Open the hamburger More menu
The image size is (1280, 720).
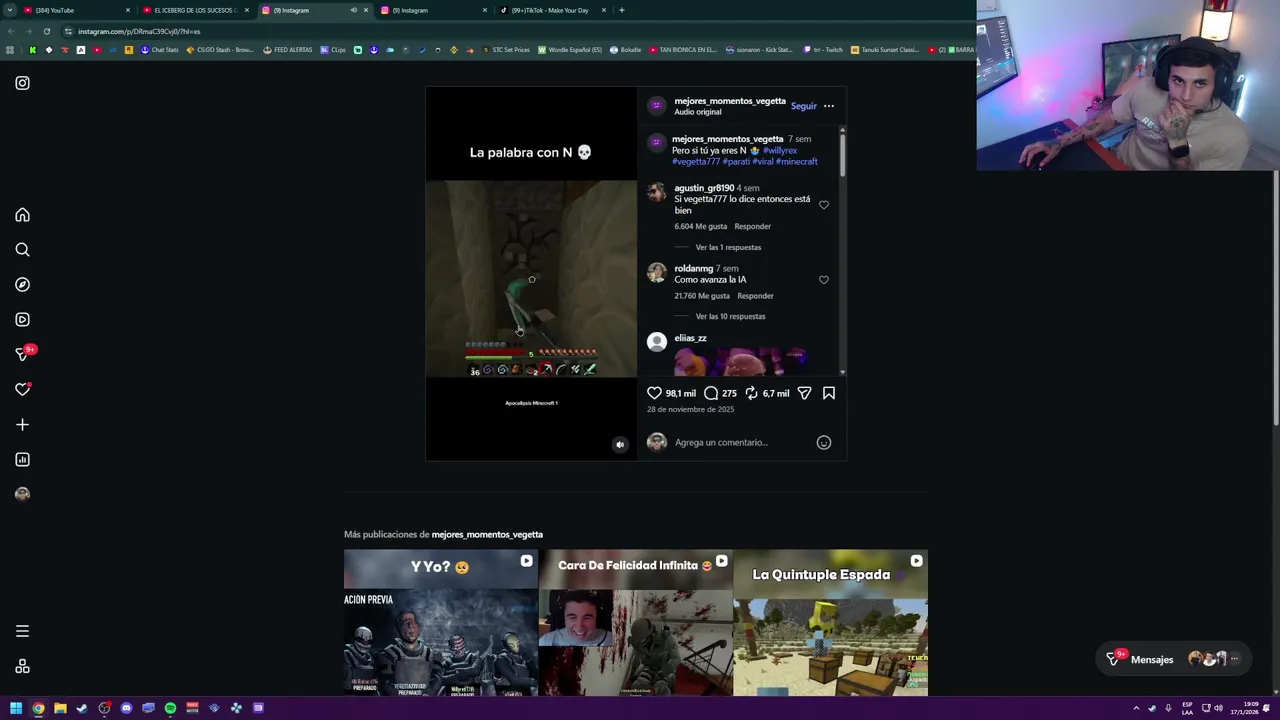pyautogui.click(x=22, y=631)
